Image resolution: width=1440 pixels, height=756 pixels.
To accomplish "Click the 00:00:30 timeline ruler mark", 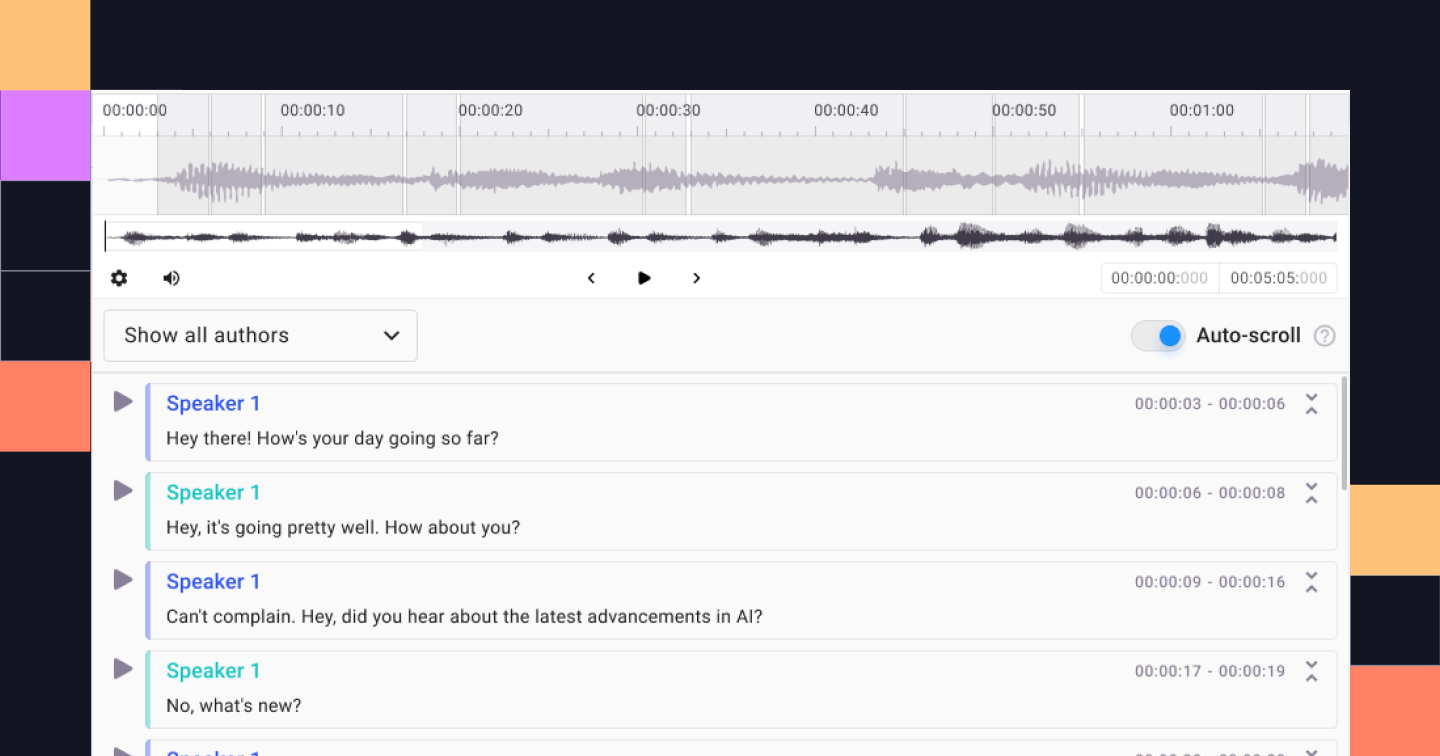I will (668, 110).
